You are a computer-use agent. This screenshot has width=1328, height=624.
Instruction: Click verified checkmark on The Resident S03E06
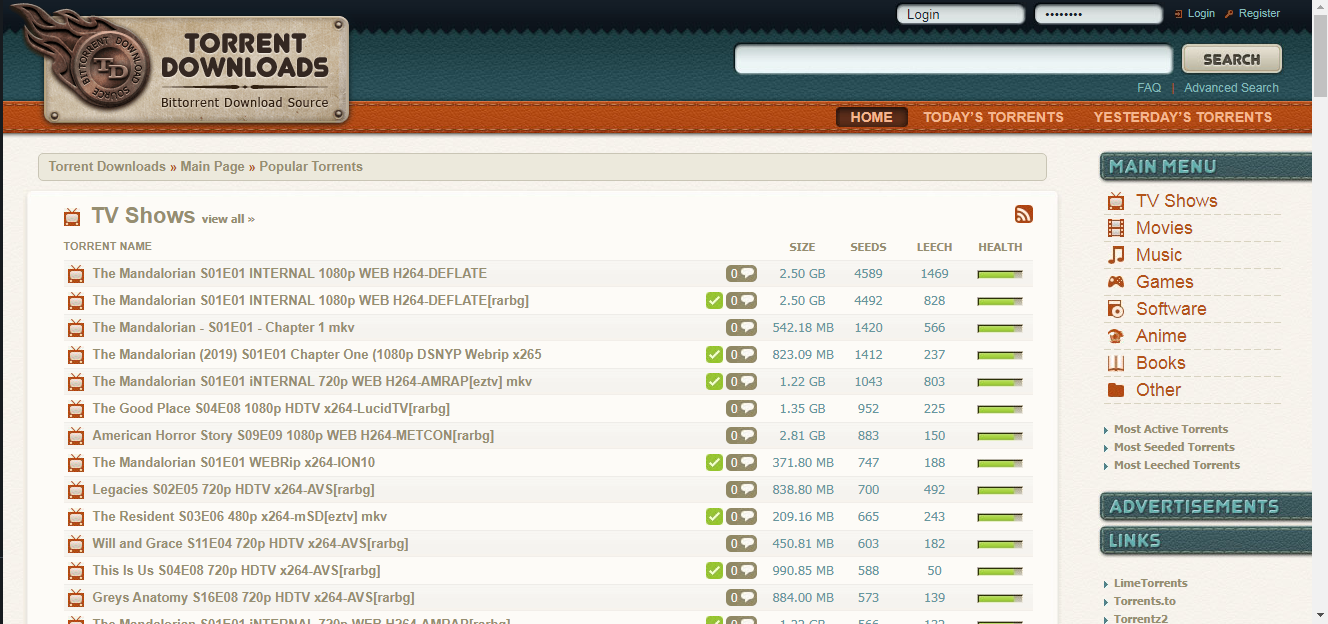pyautogui.click(x=714, y=516)
